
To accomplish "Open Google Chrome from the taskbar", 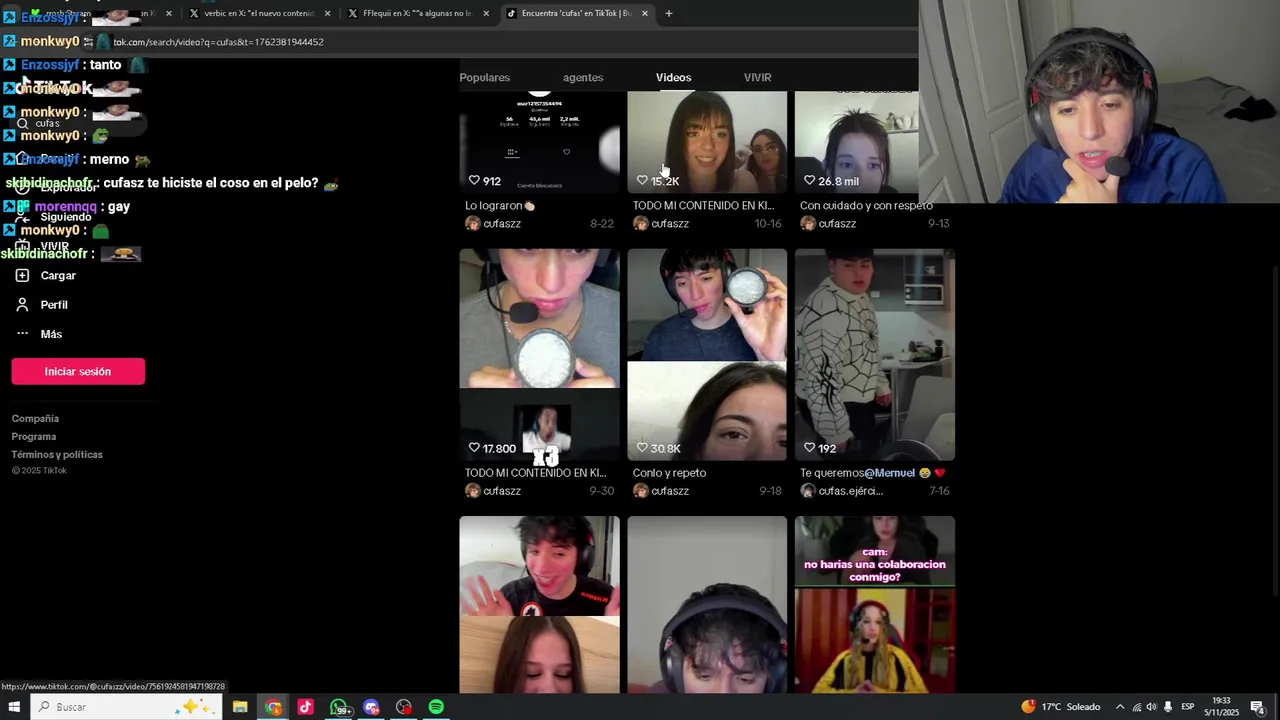I will coord(273,707).
